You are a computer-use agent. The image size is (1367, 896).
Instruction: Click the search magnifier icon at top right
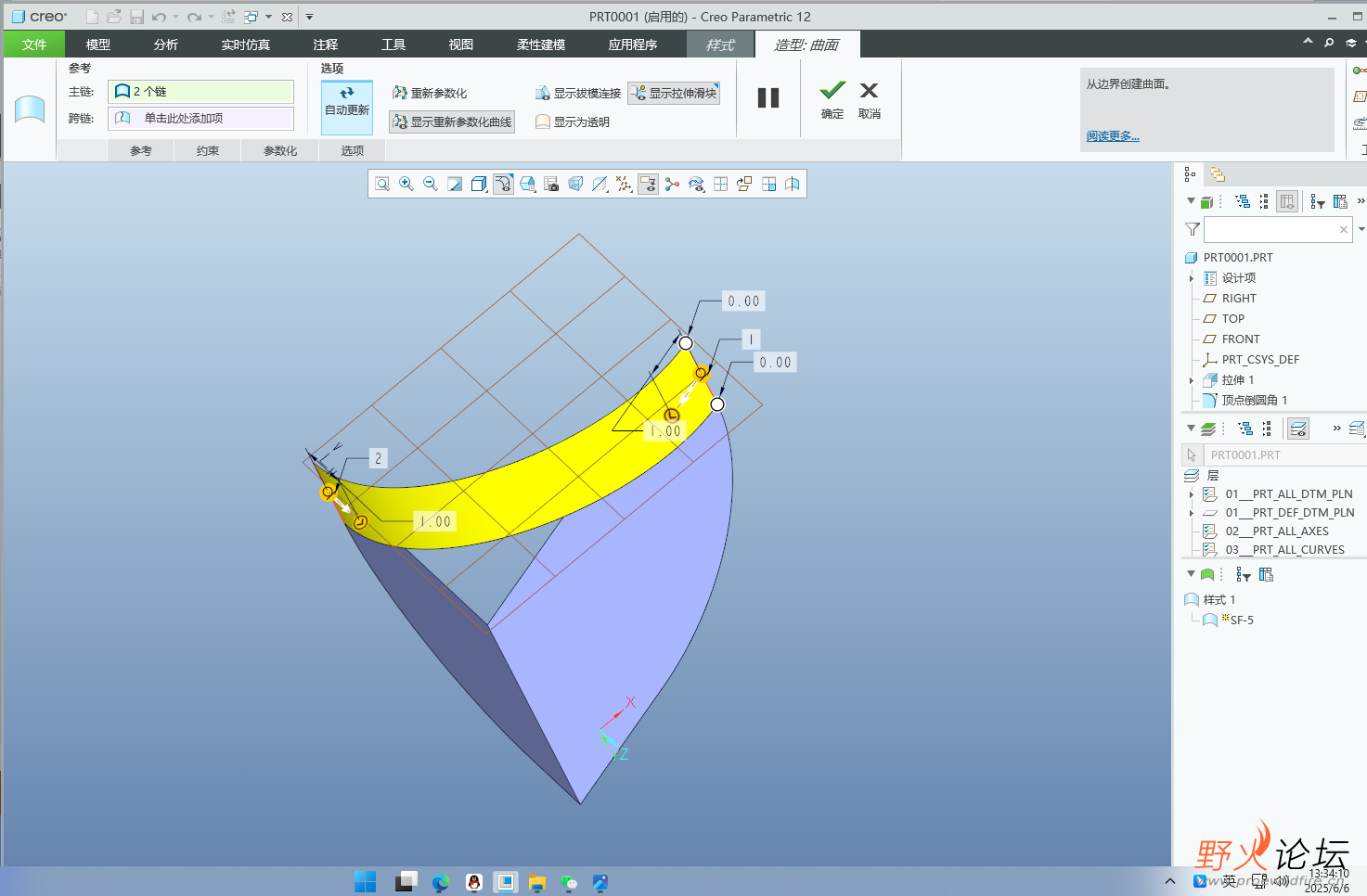coord(1329,43)
